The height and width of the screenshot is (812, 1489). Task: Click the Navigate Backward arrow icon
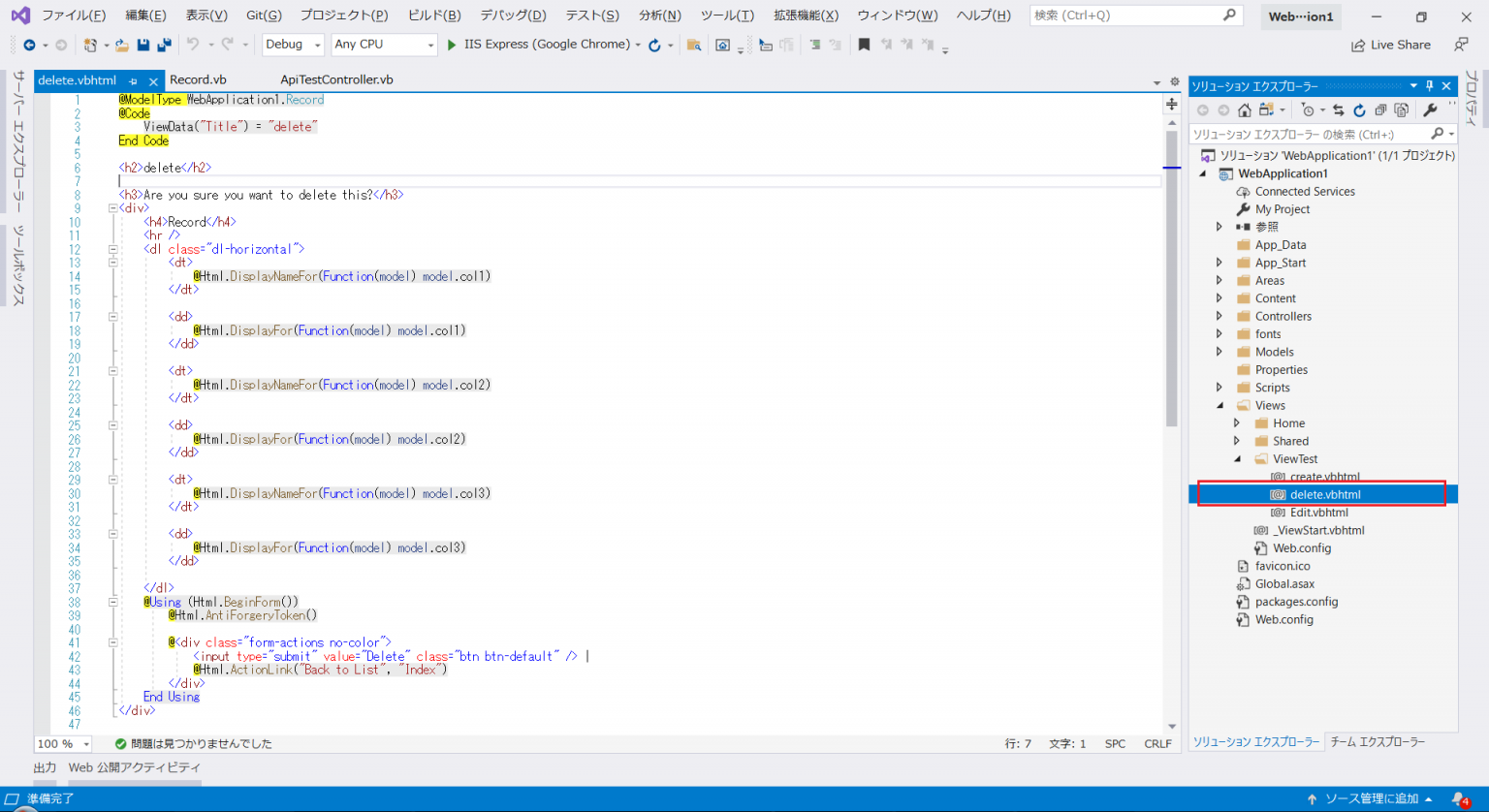click(x=30, y=45)
